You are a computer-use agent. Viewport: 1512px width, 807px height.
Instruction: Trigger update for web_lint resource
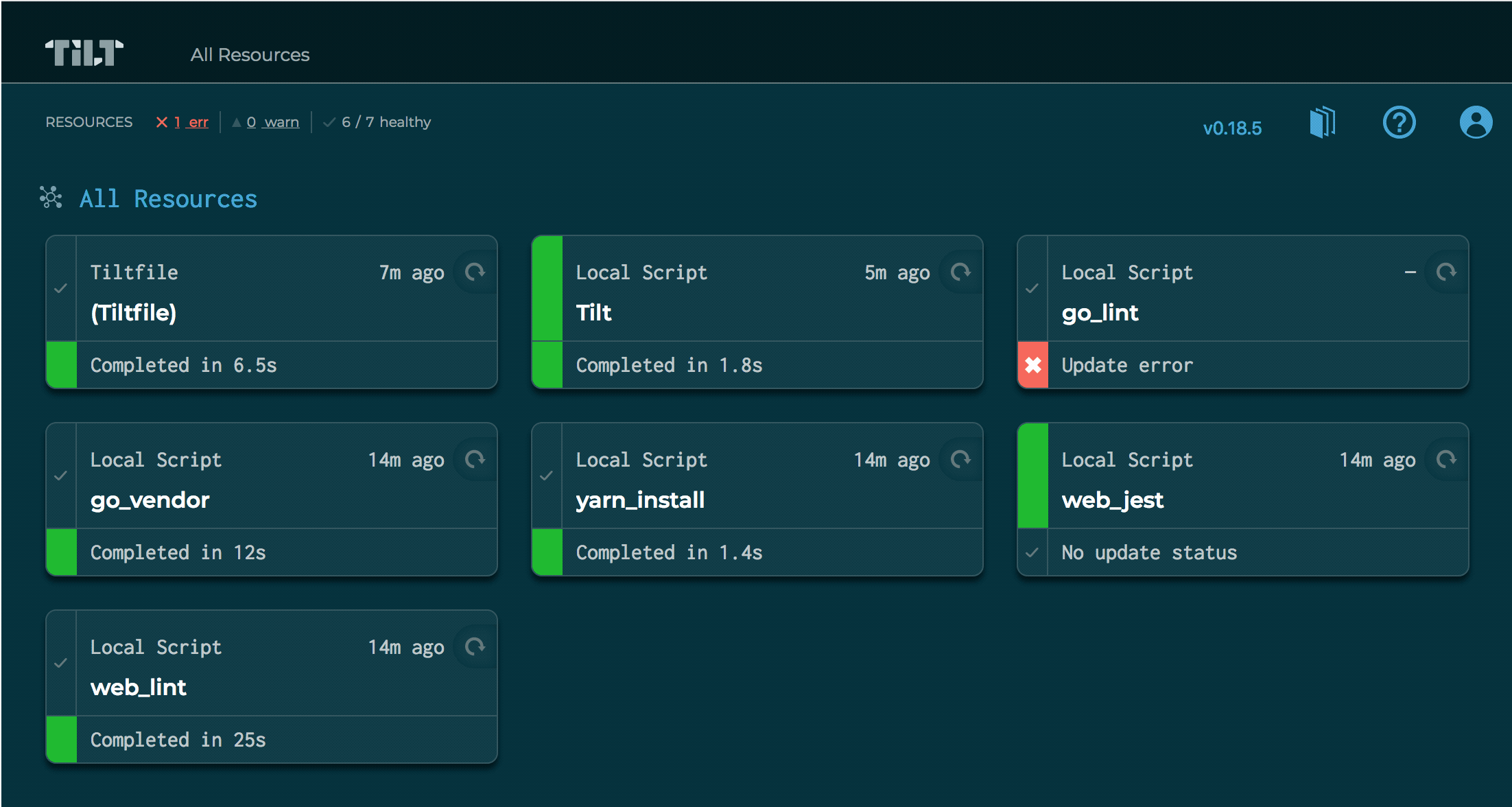pyautogui.click(x=475, y=646)
